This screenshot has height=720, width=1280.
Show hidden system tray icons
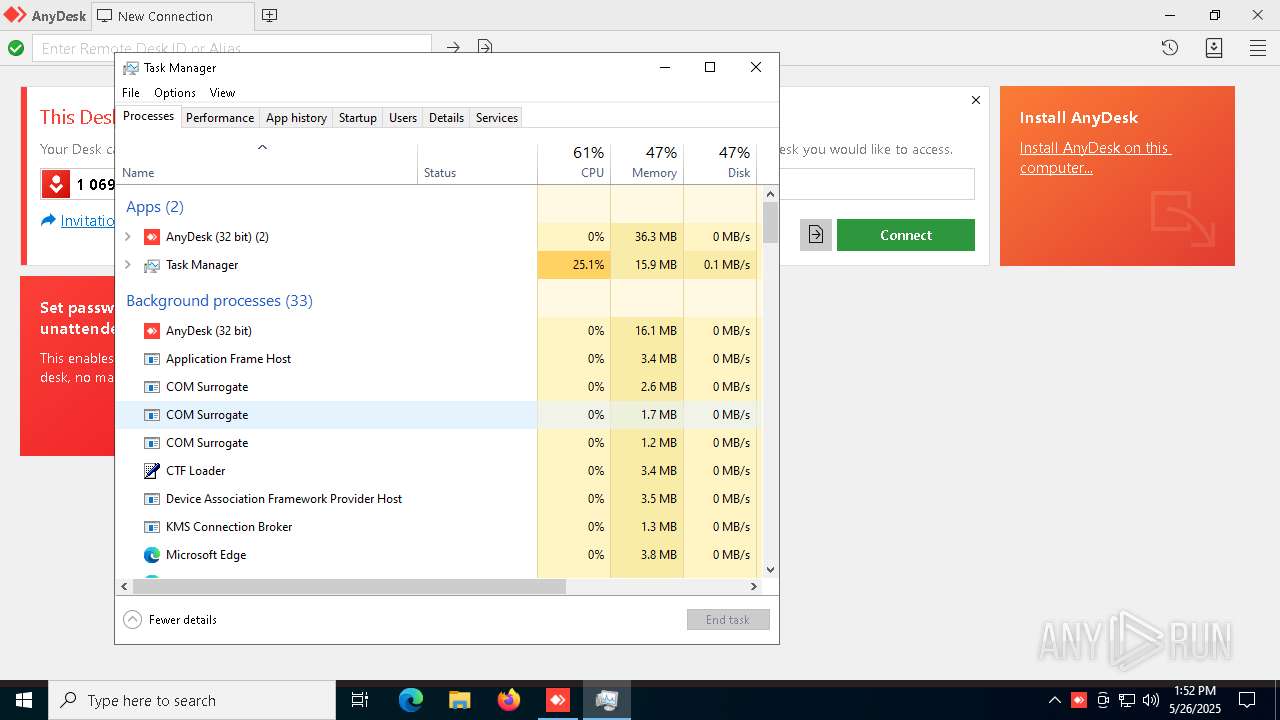[x=1055, y=700]
